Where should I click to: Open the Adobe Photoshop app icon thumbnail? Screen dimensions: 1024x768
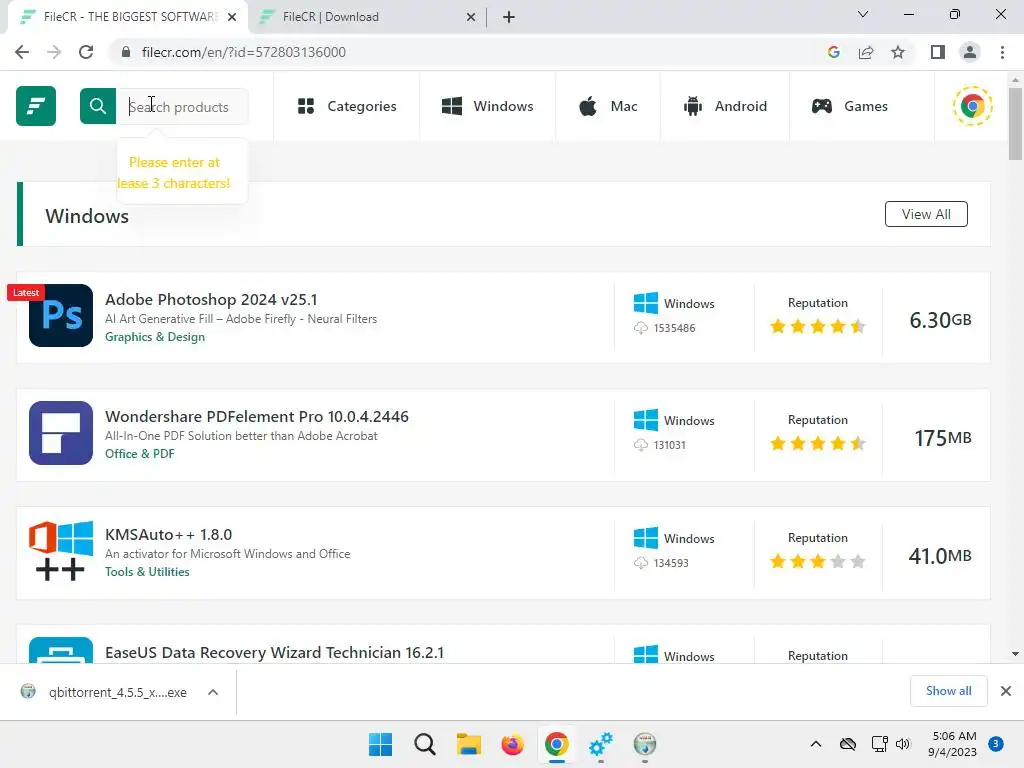click(61, 315)
